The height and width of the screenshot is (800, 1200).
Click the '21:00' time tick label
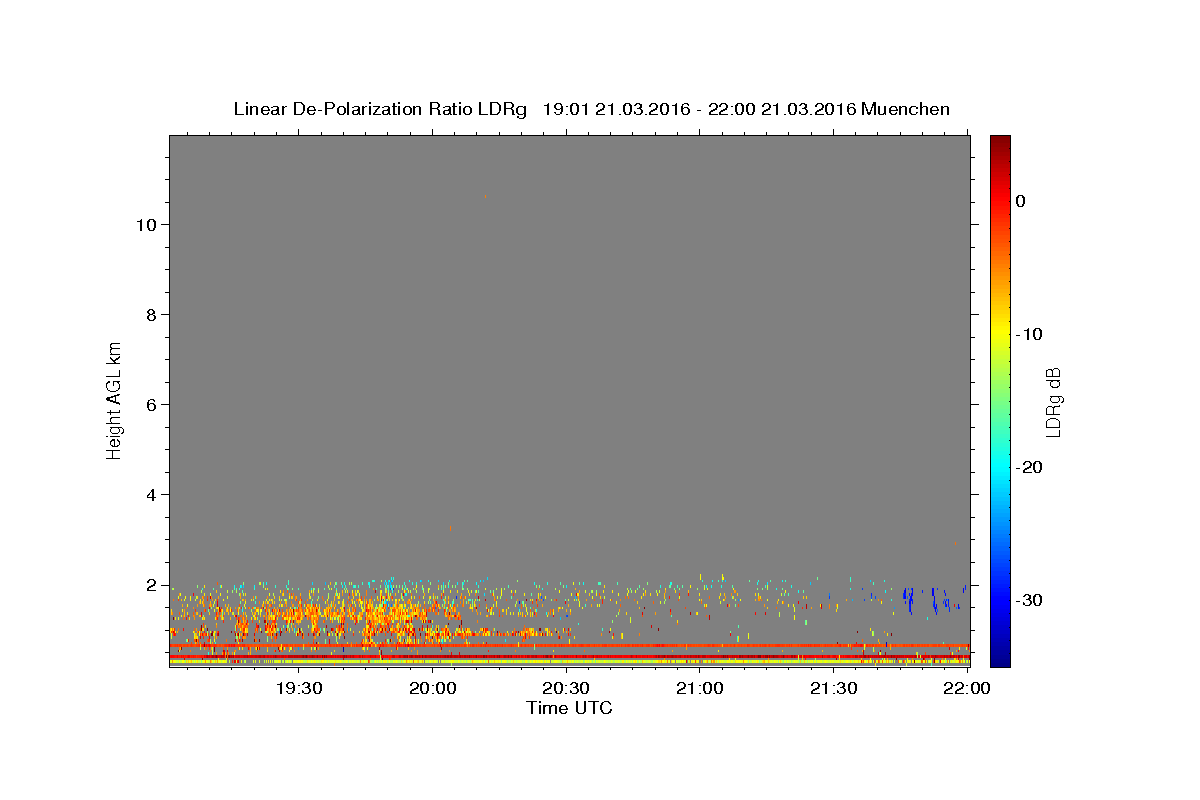[700, 688]
